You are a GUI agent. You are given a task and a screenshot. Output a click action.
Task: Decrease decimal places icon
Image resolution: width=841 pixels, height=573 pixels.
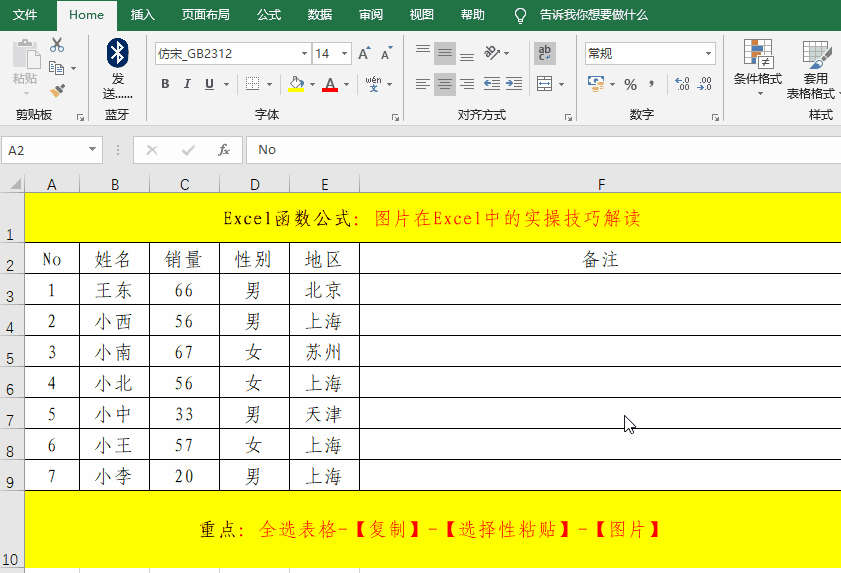(x=704, y=84)
